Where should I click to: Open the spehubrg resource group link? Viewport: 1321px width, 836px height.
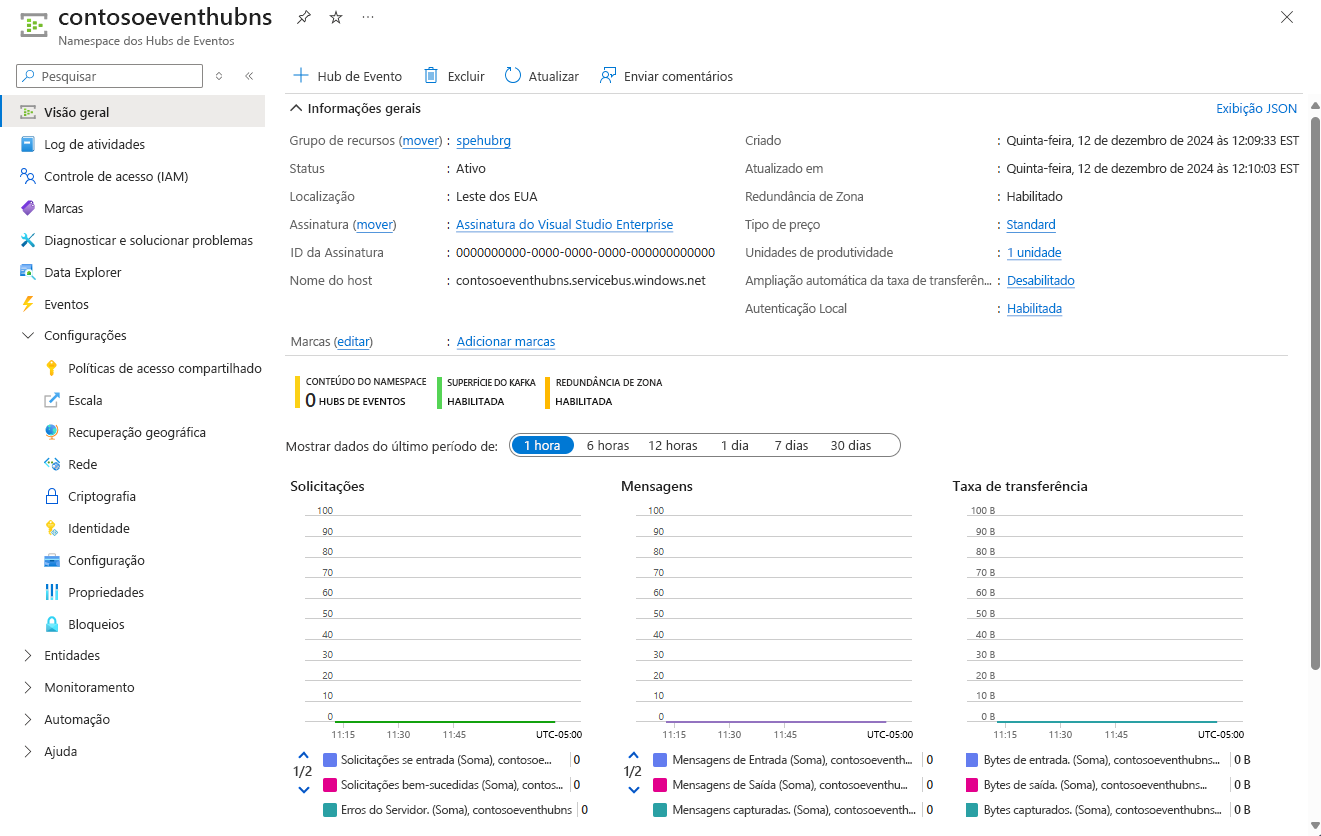click(x=483, y=140)
